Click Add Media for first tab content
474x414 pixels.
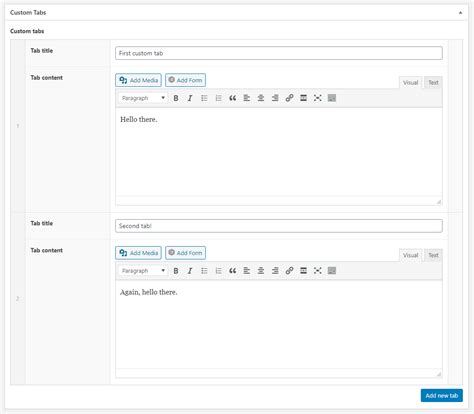click(138, 80)
